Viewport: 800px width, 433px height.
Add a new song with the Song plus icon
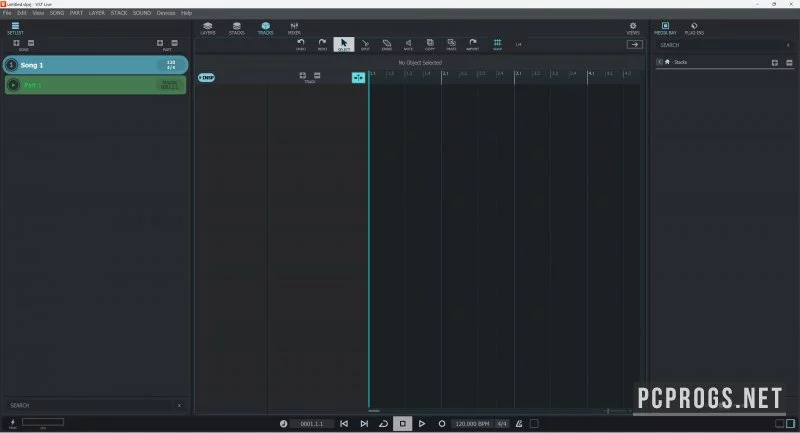coord(16,43)
